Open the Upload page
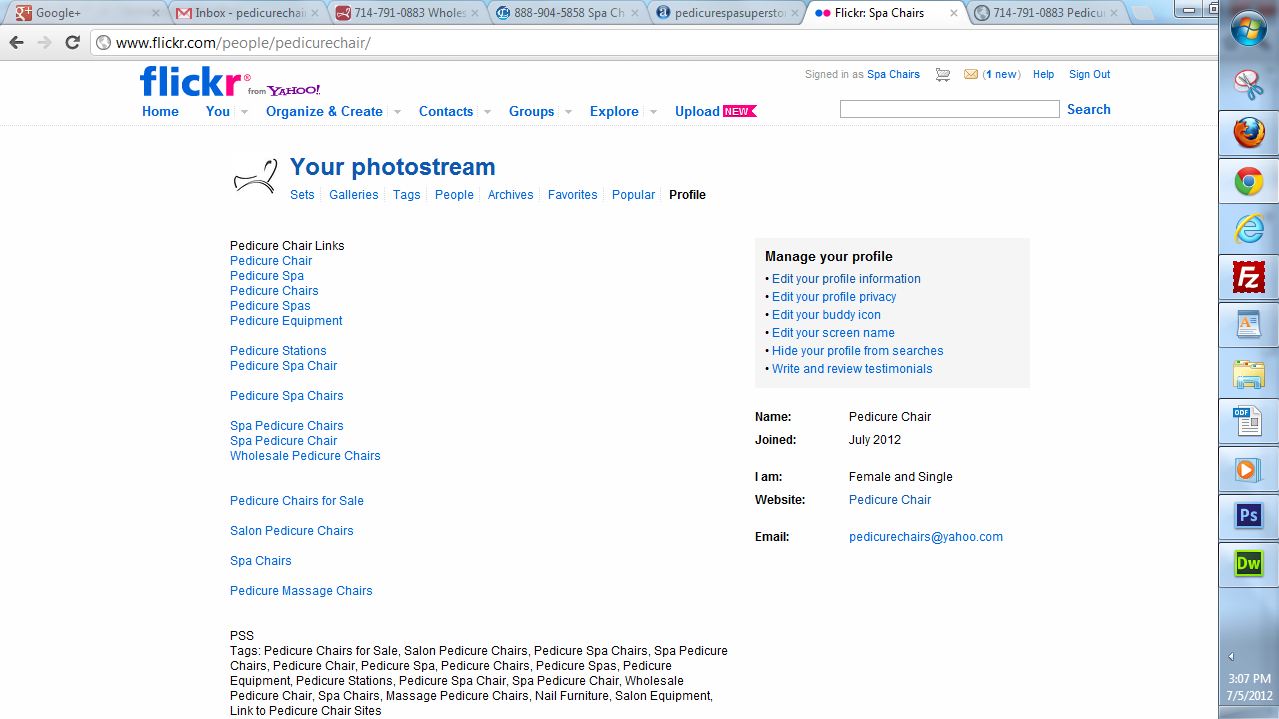 [697, 111]
